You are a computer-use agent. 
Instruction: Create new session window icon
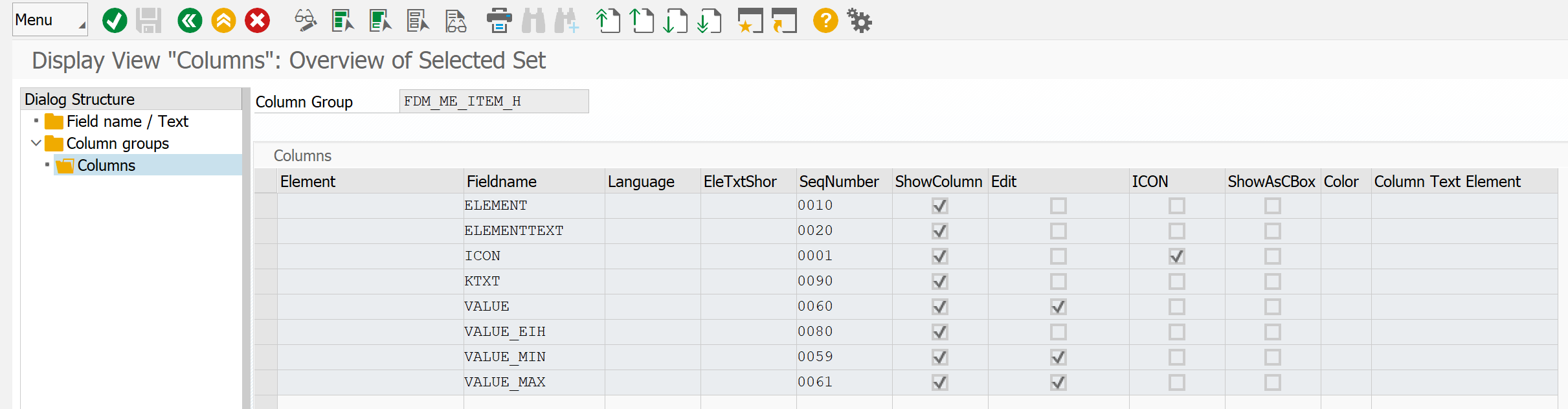(x=750, y=21)
